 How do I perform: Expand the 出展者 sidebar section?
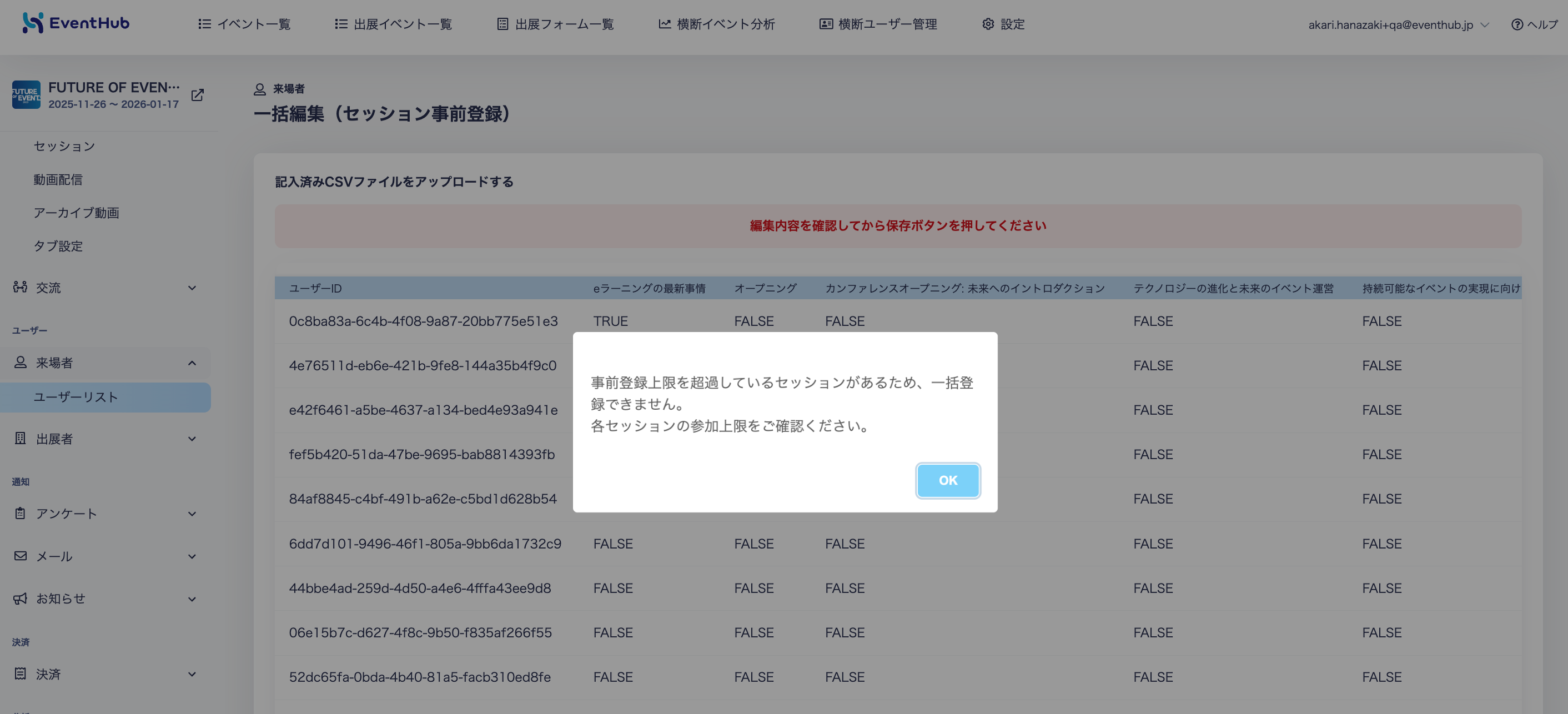click(192, 438)
